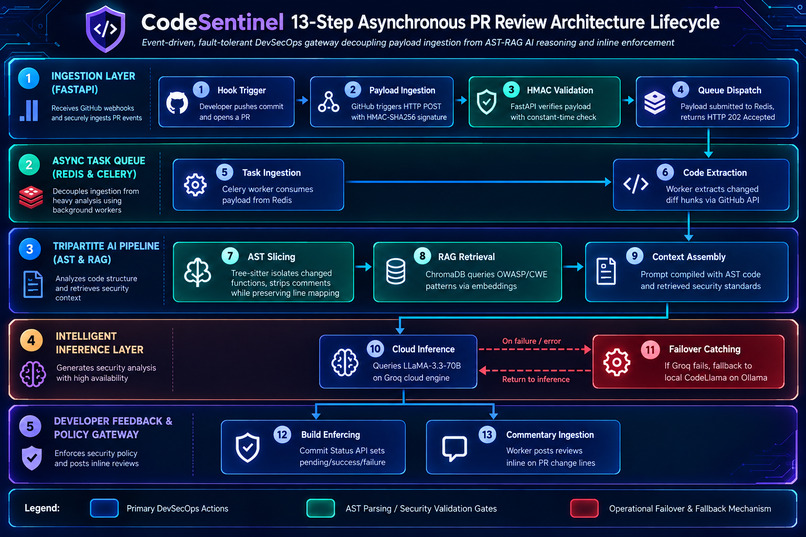Click the tree icon in AST Slicing

pos(197,272)
